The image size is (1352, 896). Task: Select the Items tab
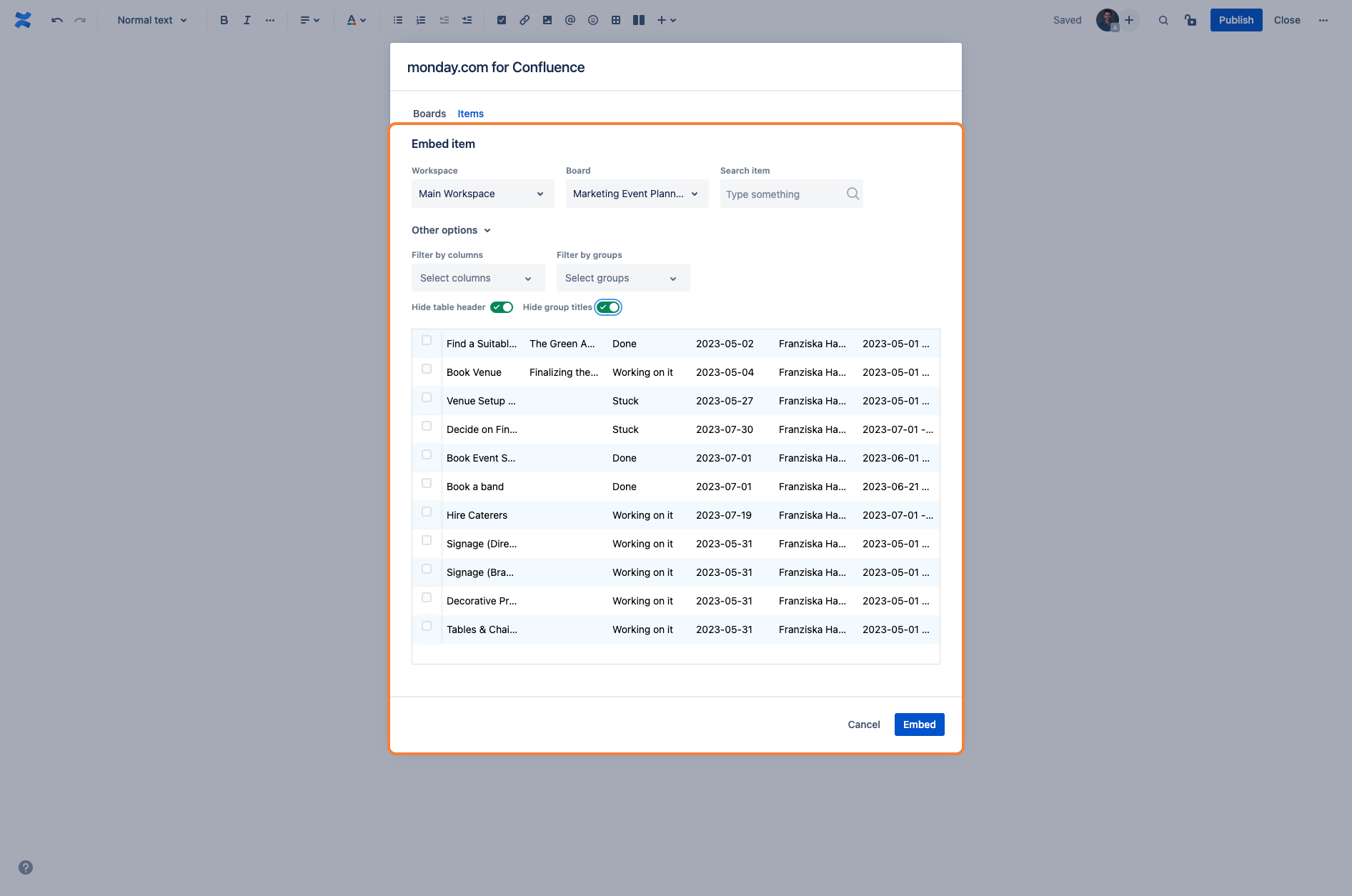[x=470, y=114]
